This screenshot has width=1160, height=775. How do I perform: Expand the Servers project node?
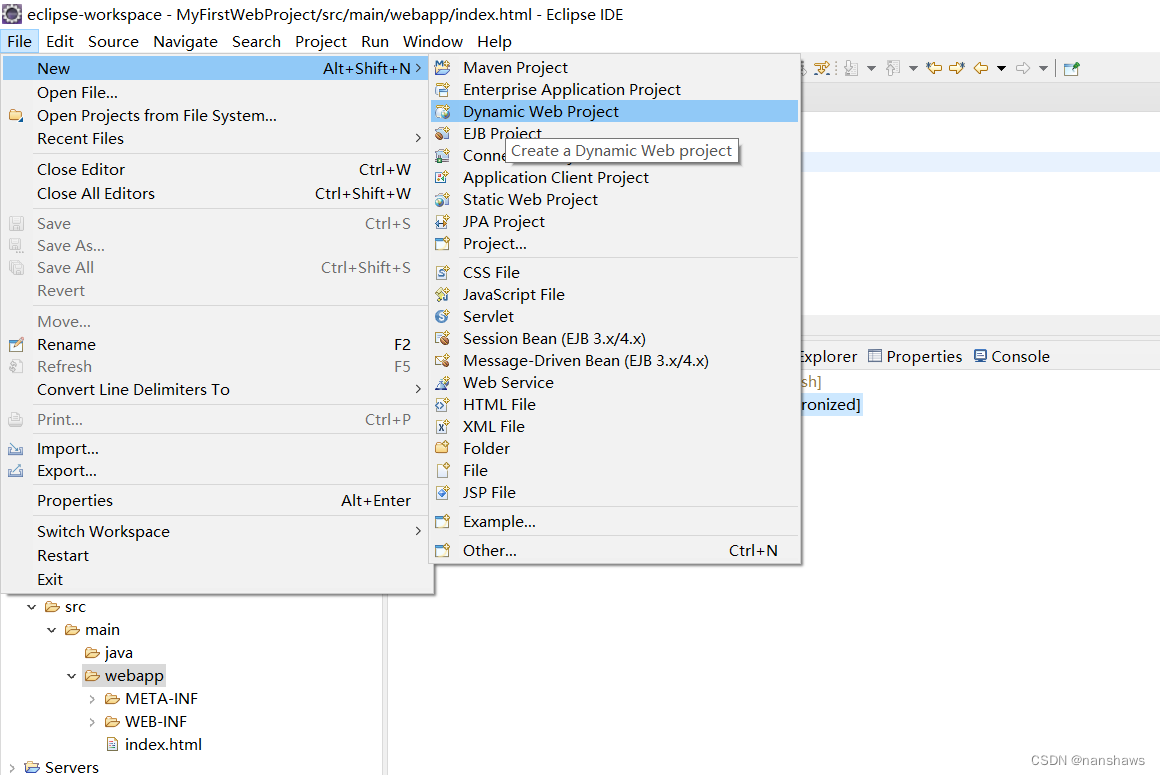point(11,768)
